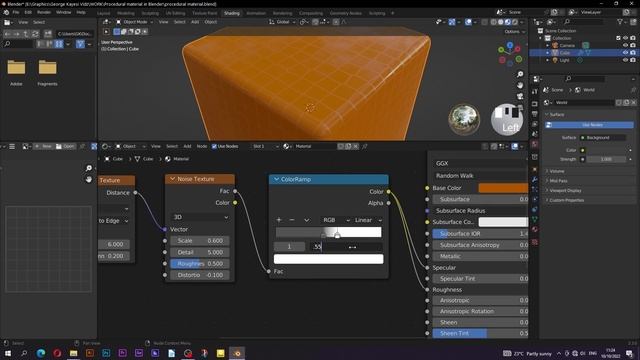The width and height of the screenshot is (640, 360).
Task: Hide the Cube object with eye icon
Action: pos(625,53)
